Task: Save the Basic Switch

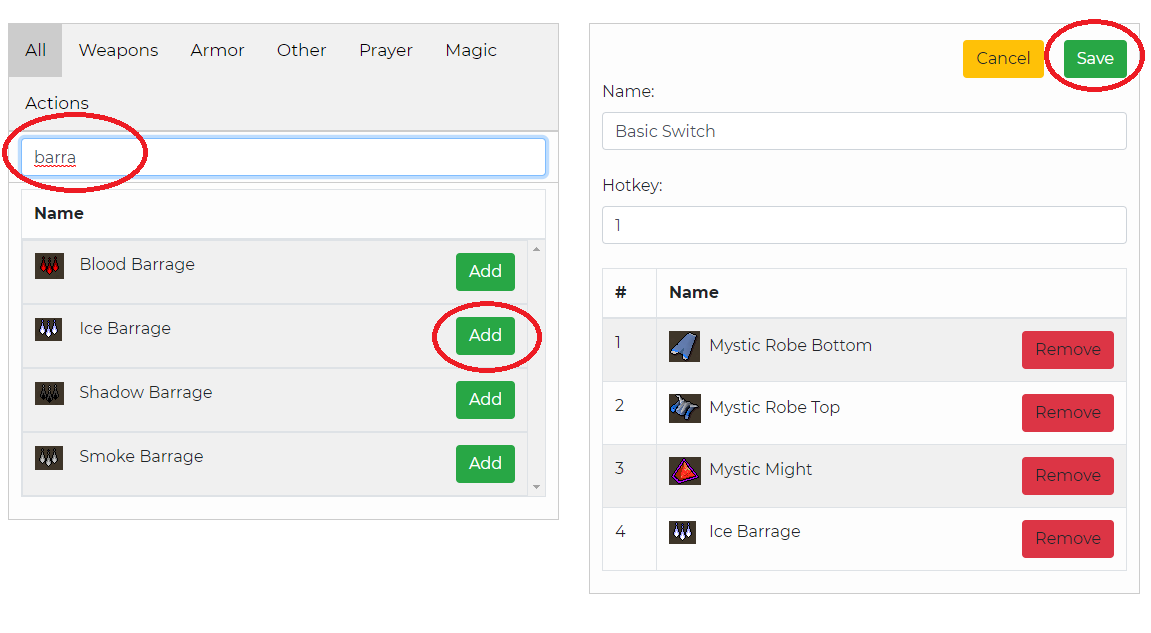Action: pos(1094,59)
